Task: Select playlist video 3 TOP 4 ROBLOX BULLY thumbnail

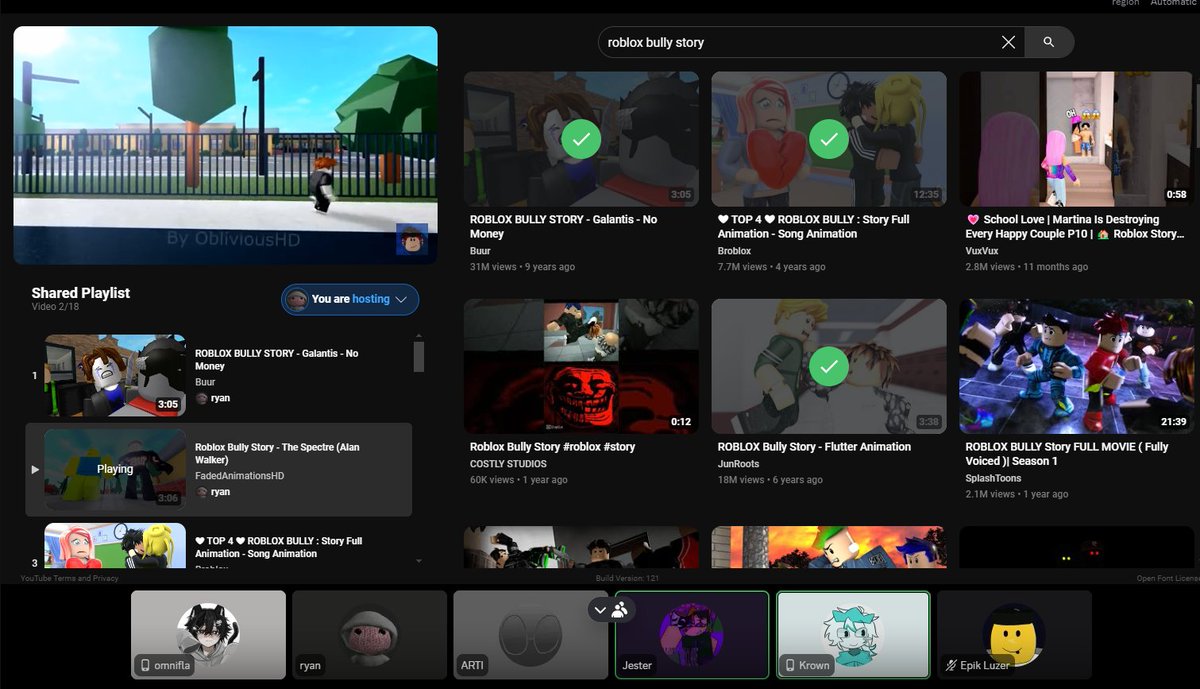Action: pyautogui.click(x=115, y=546)
